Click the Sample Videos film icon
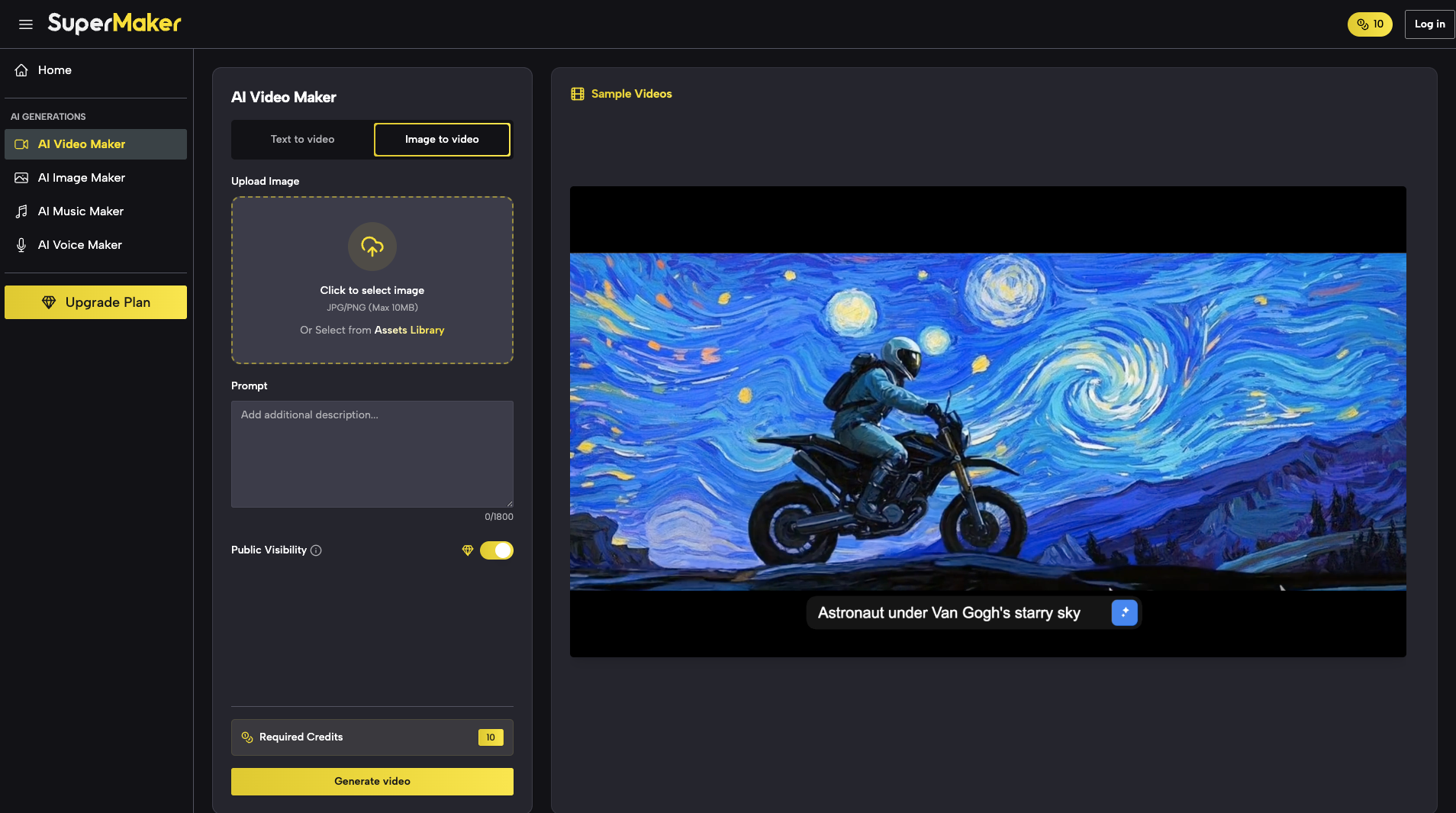The image size is (1456, 813). (578, 94)
